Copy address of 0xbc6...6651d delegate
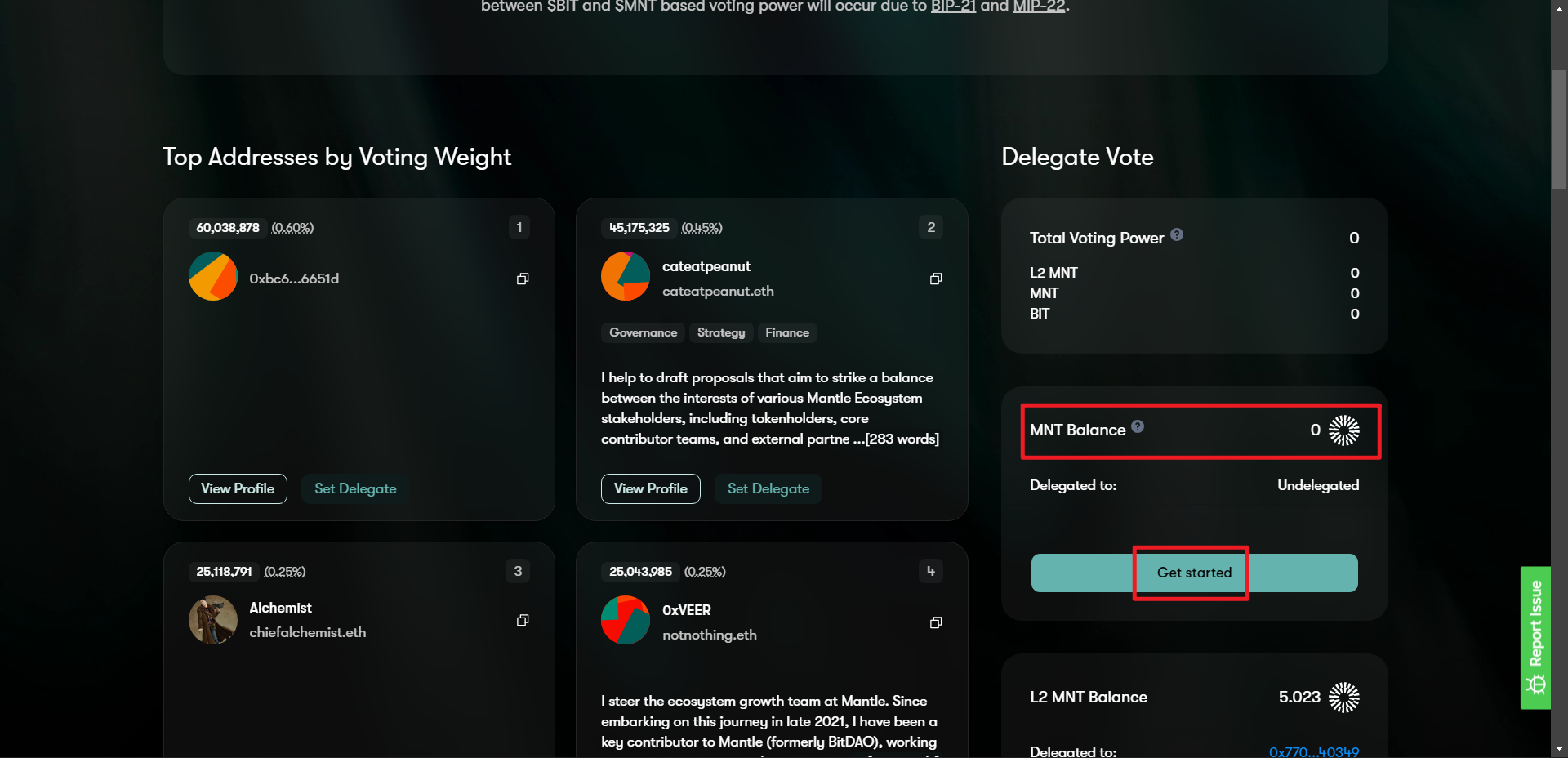Viewport: 1568px width, 758px height. (x=523, y=279)
